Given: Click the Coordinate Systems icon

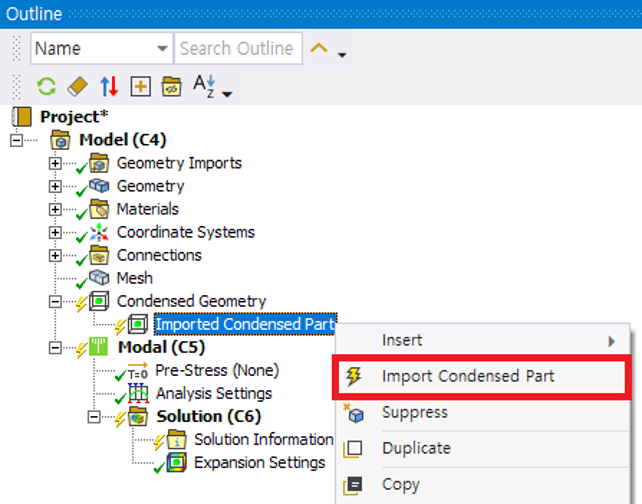Looking at the screenshot, I should 99,232.
